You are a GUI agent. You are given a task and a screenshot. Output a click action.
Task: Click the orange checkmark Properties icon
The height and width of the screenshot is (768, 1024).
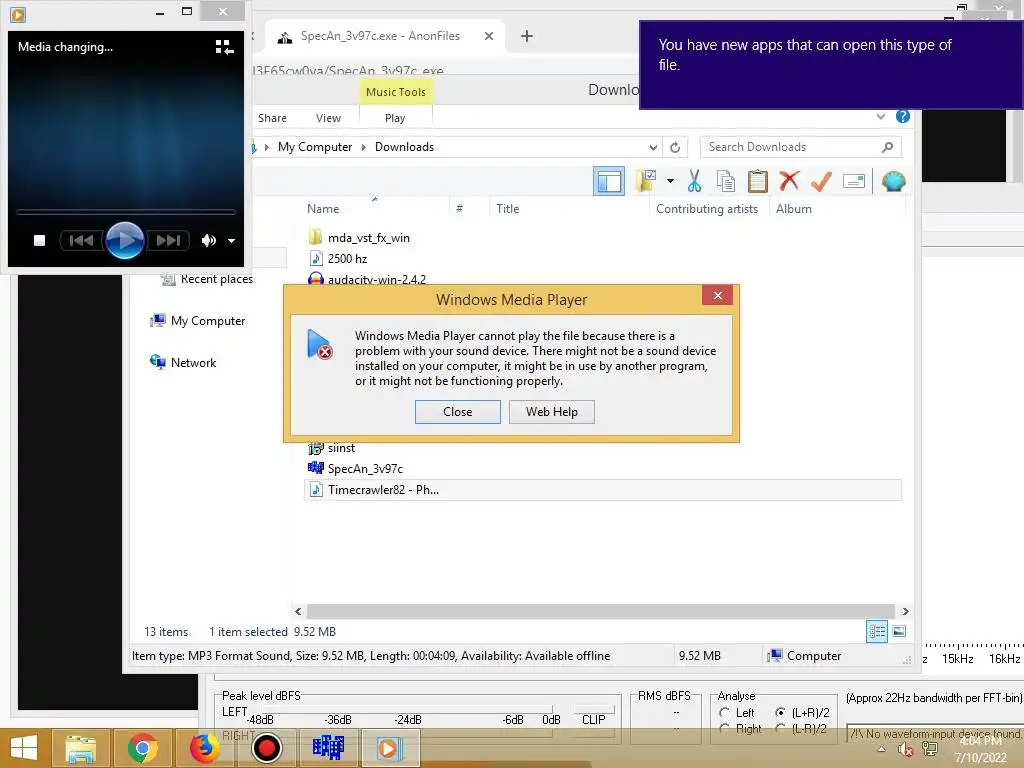click(x=821, y=181)
